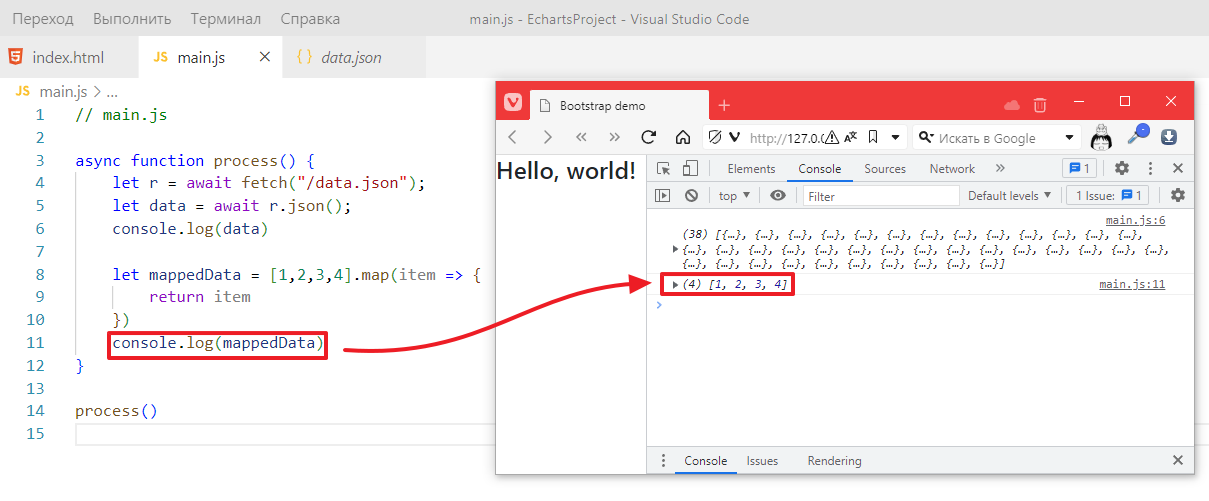This screenshot has height=501, width=1209.
Task: Clear the console with the clear icon
Action: point(690,196)
